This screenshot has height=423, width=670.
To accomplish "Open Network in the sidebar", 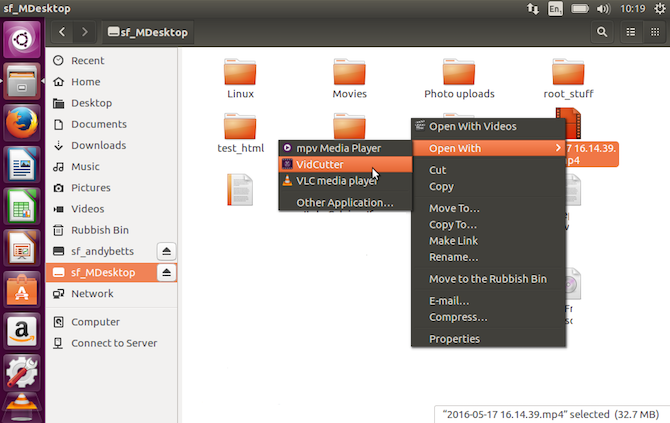I will coord(112,294).
